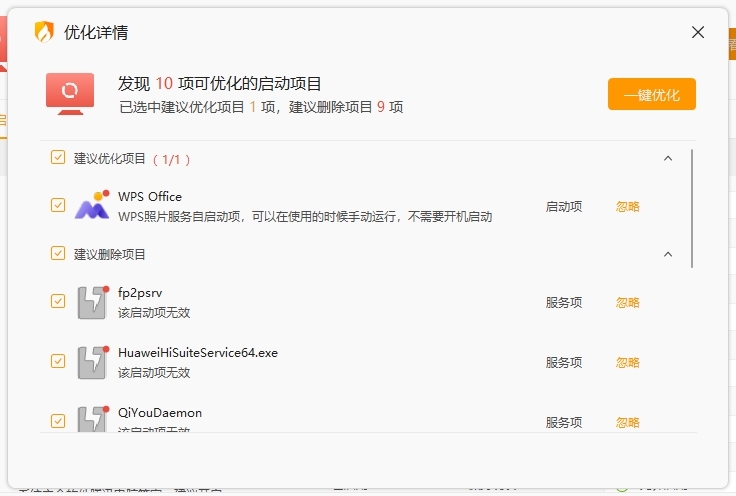Click the WPS Office item name

[150, 196]
